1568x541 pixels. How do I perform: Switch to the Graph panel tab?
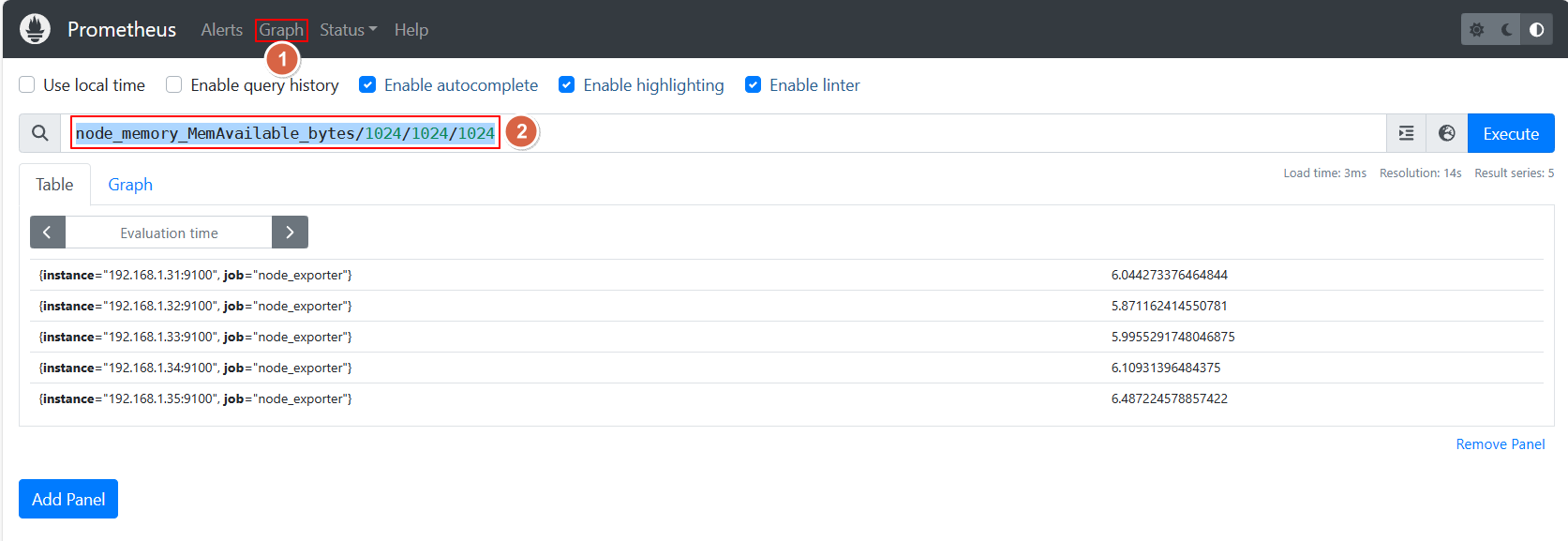130,185
